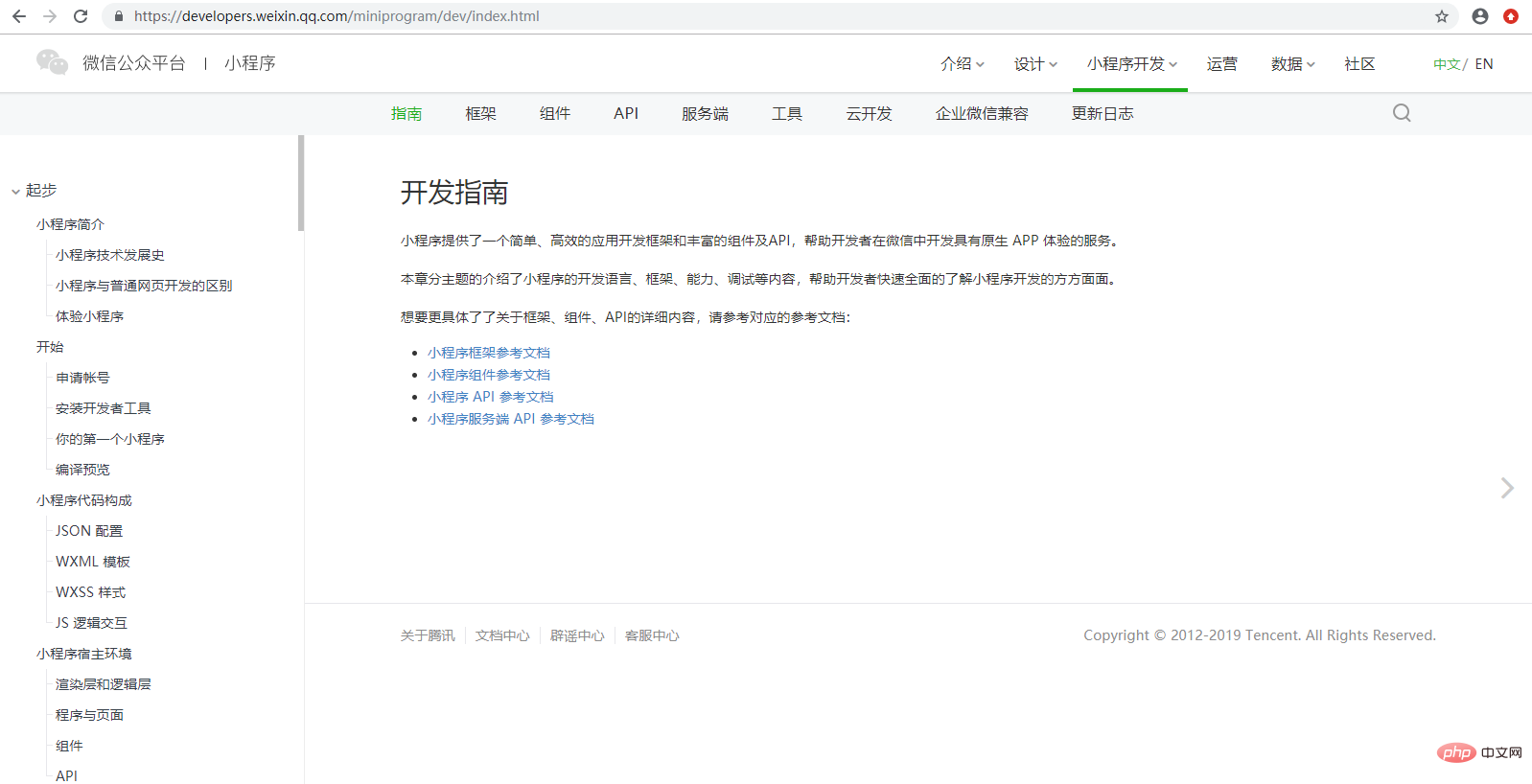The width and height of the screenshot is (1532, 784).
Task: Click the browser back arrow
Action: coord(19,16)
